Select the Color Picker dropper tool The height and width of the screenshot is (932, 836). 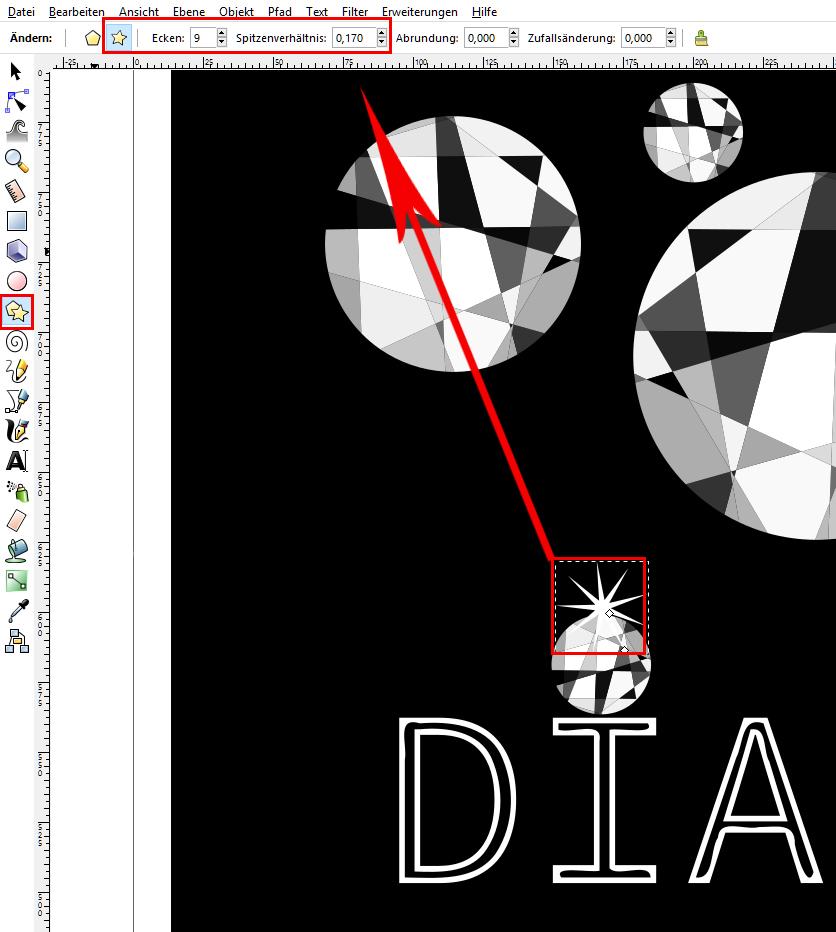point(17,611)
